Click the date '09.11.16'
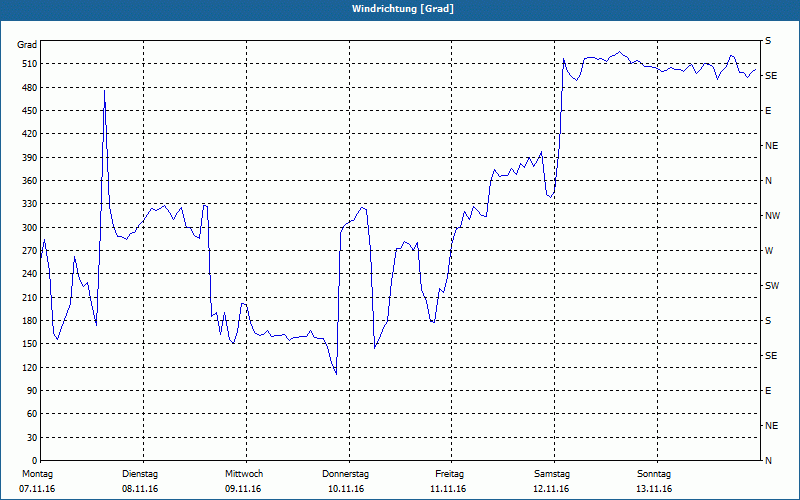 [x=243, y=489]
